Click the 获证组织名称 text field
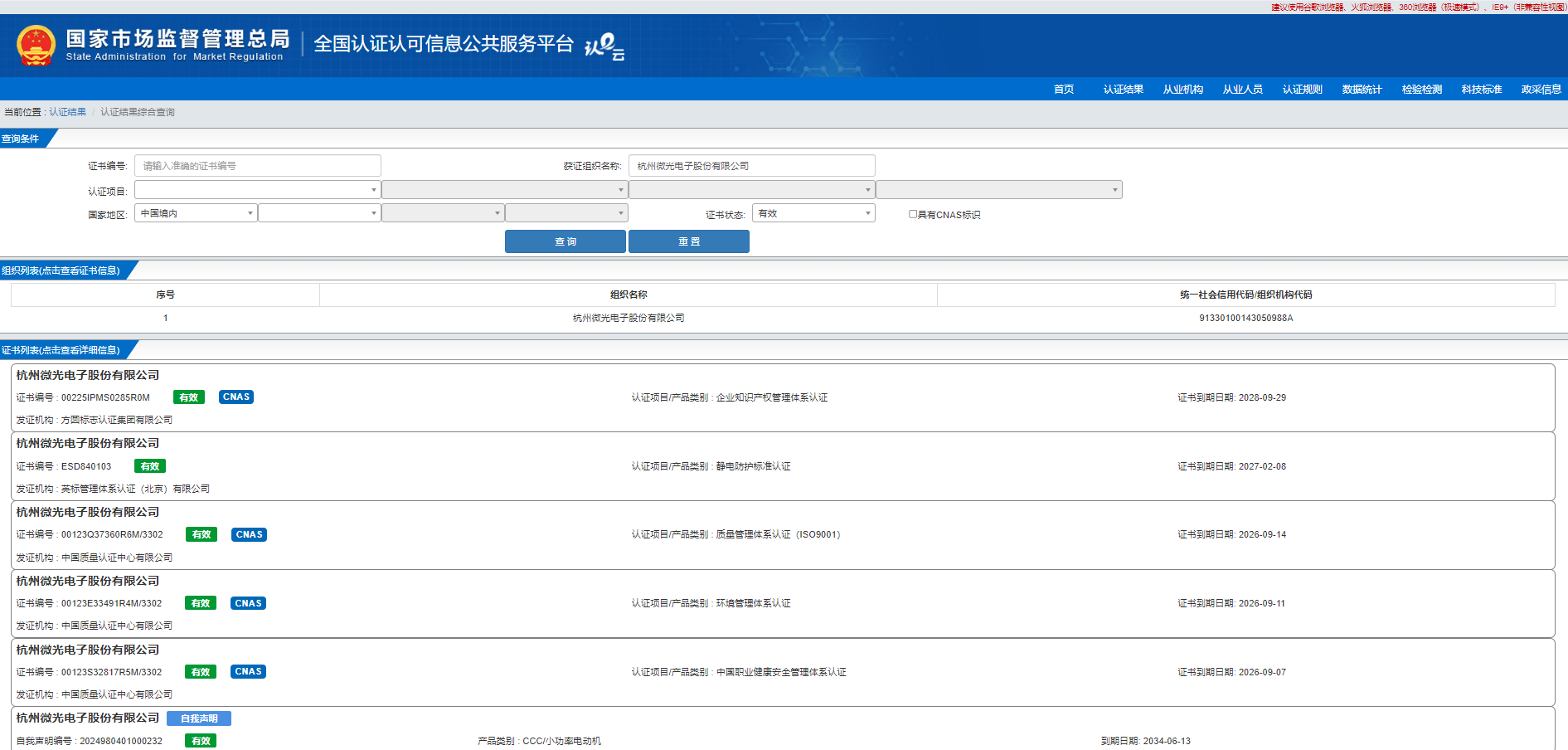 pos(751,166)
